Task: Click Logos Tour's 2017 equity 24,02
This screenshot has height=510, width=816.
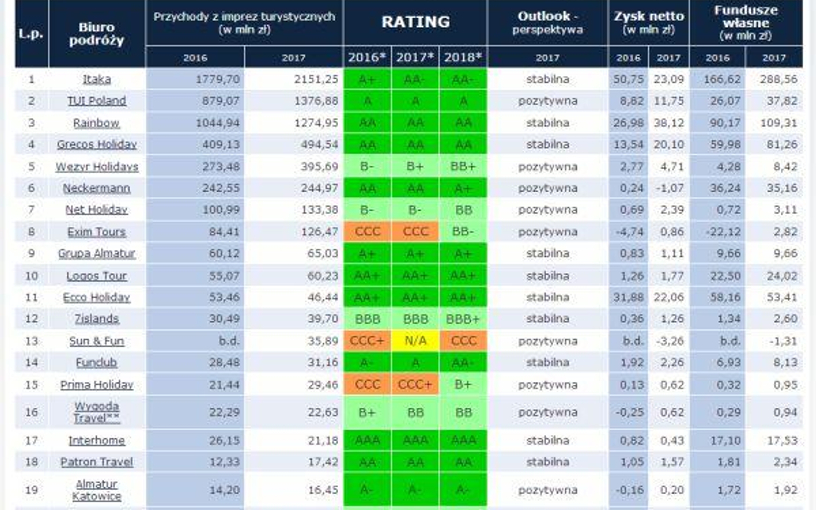Action: (x=782, y=276)
